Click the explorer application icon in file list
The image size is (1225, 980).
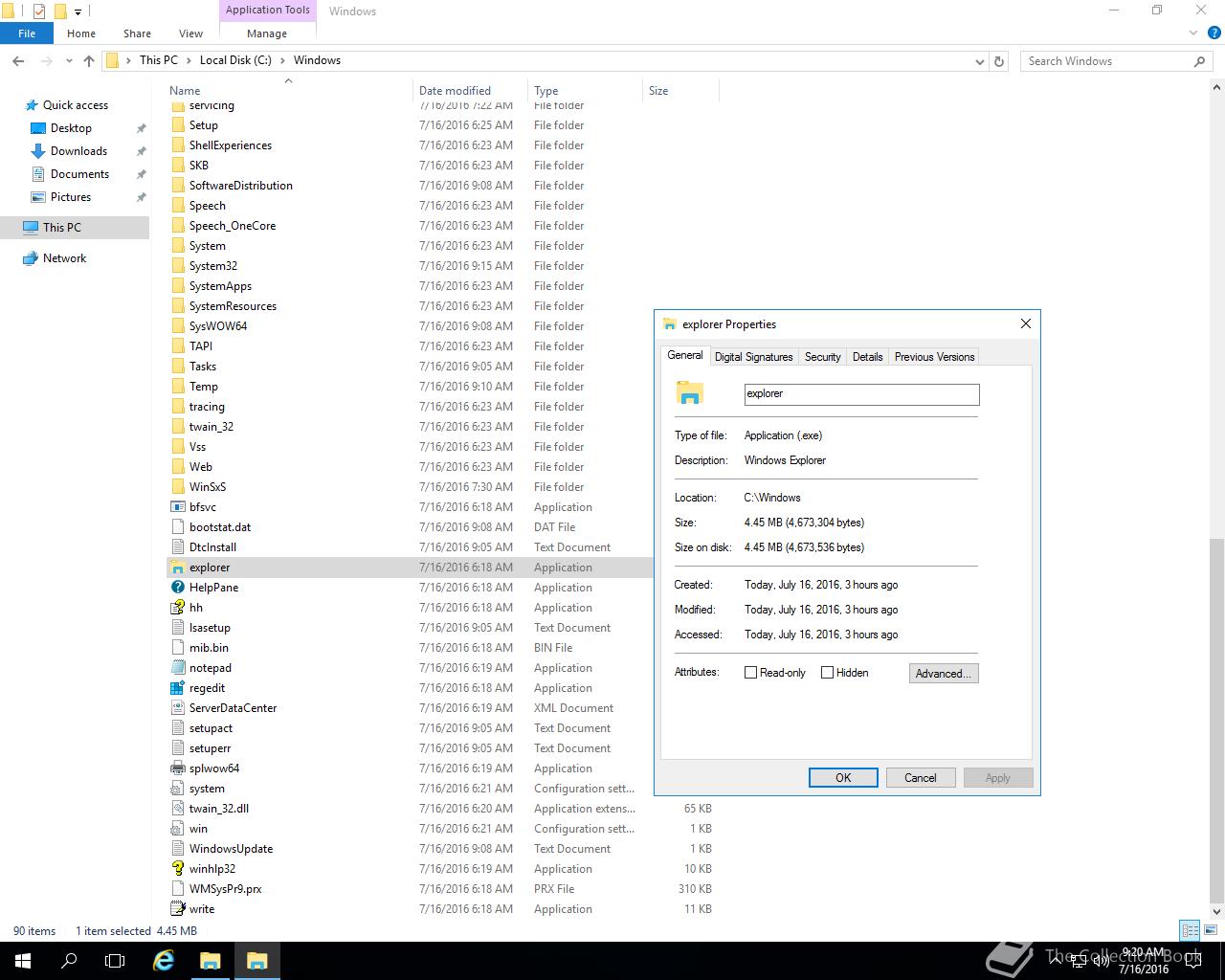[x=177, y=568]
